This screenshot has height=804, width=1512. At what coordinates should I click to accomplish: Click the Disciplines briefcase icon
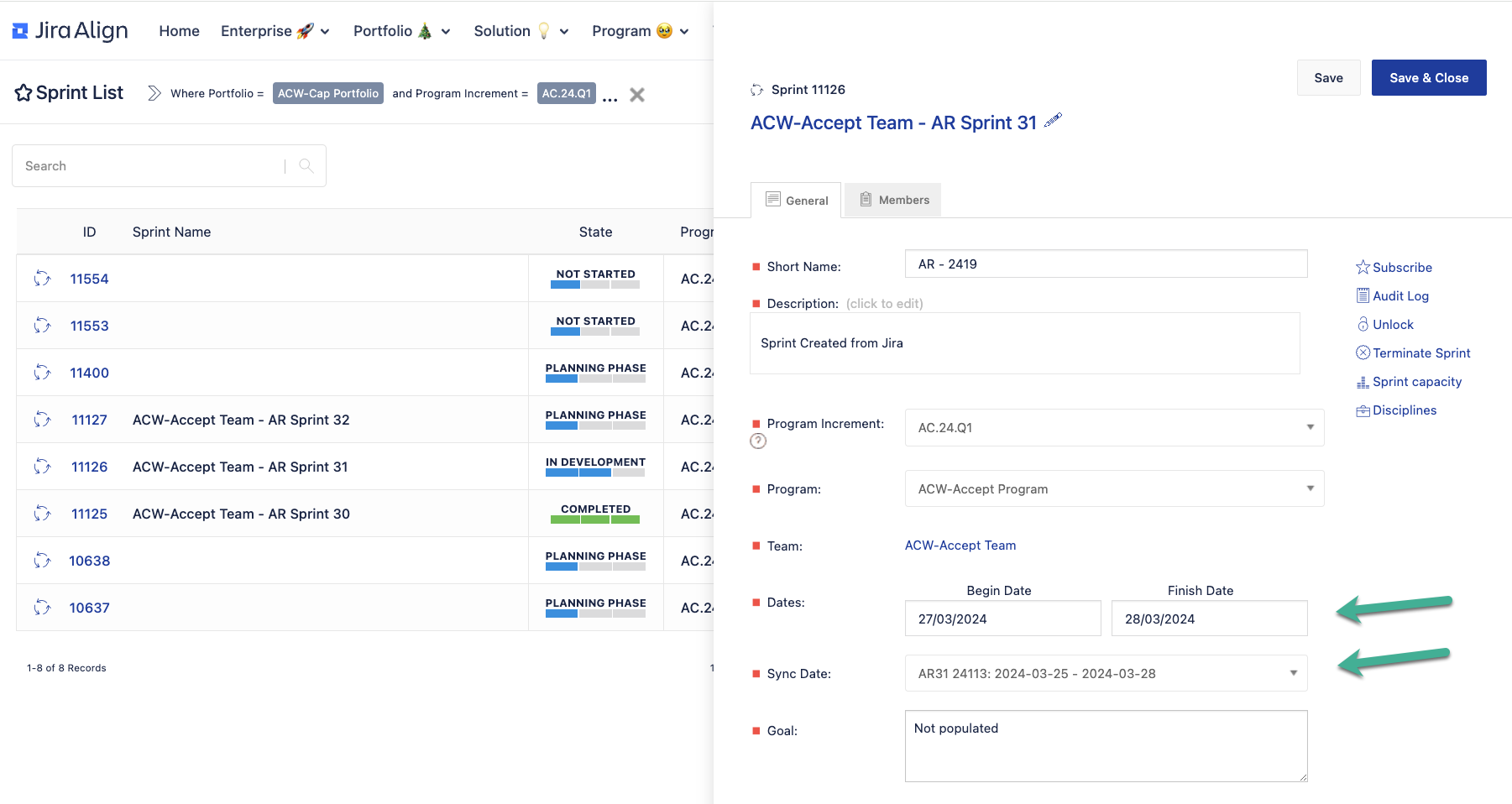(x=1363, y=410)
